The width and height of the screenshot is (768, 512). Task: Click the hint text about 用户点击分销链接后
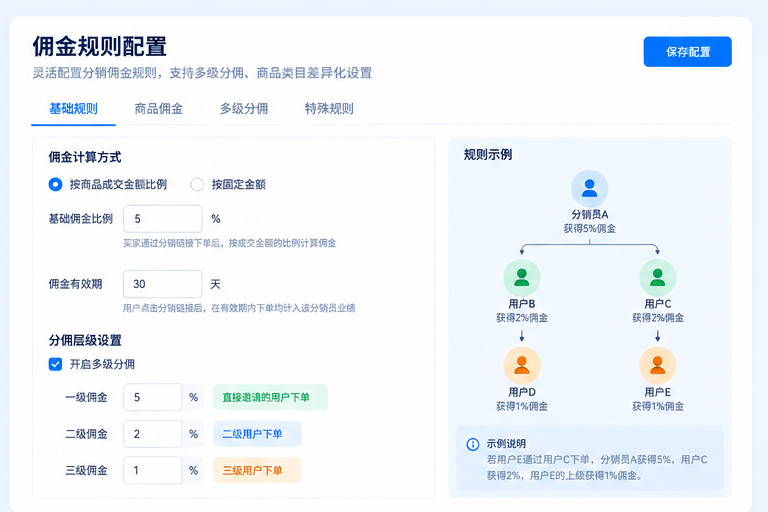coord(239,308)
